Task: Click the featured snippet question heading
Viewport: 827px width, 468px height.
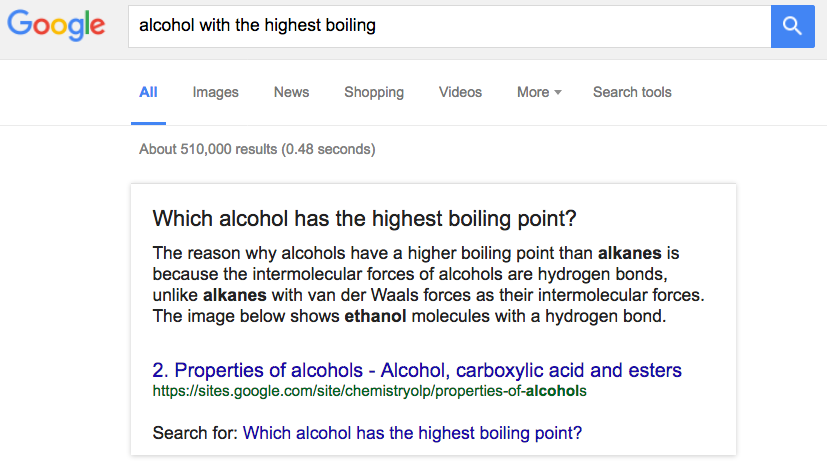Action: [x=365, y=218]
